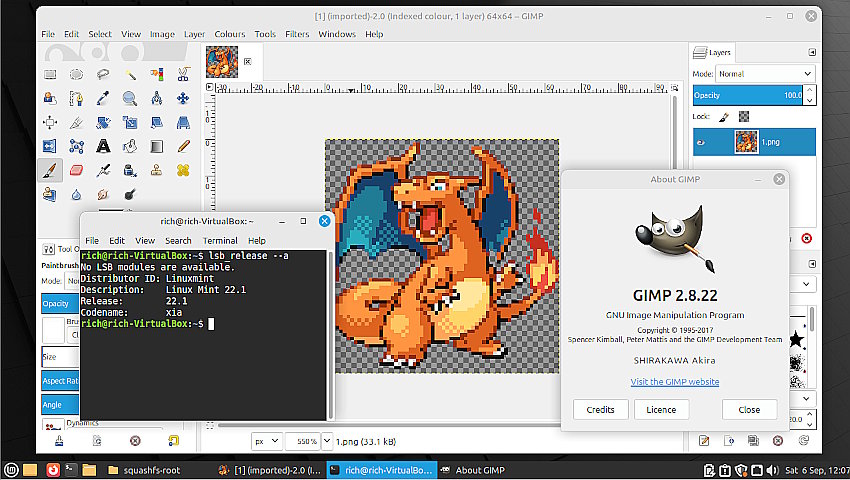Open the Visit the GIMP website link

click(674, 382)
